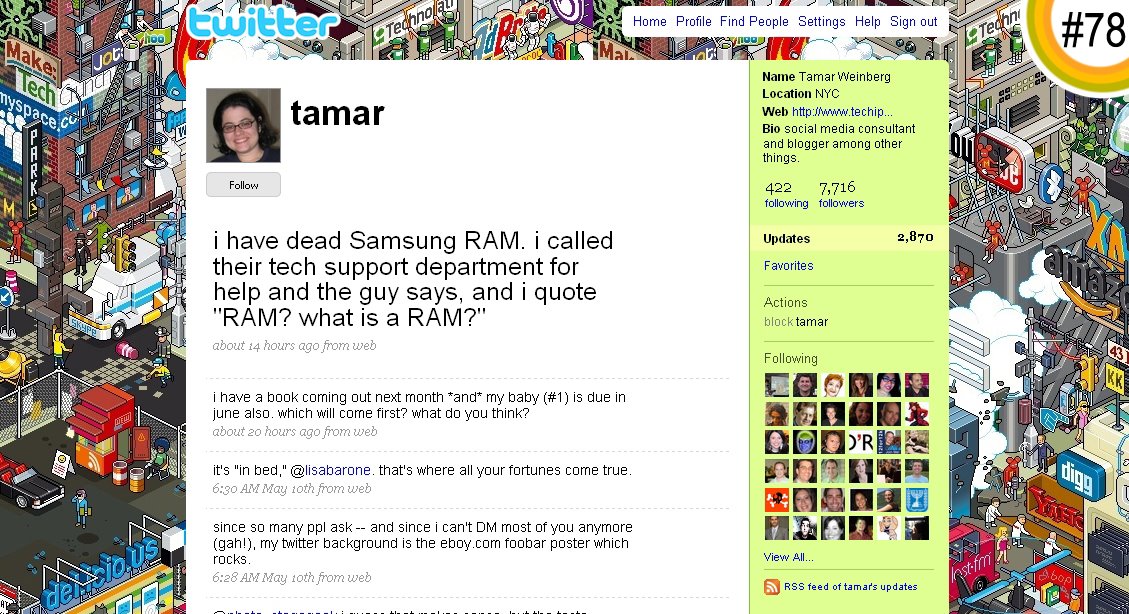Click the bottom-right avatar in the Following grid

pyautogui.click(x=917, y=527)
